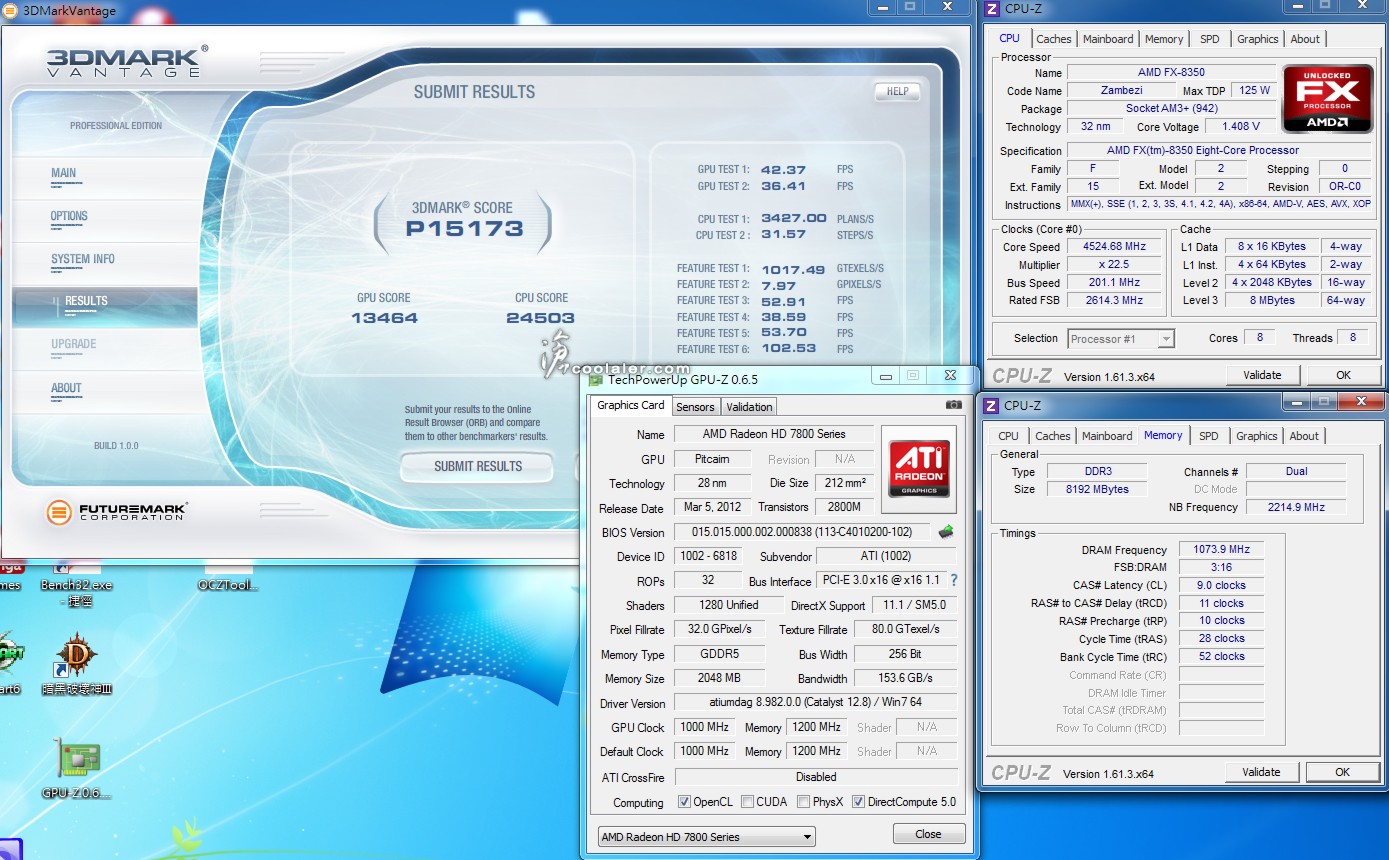Click the SUBMIT RESULTS button

coord(478,466)
